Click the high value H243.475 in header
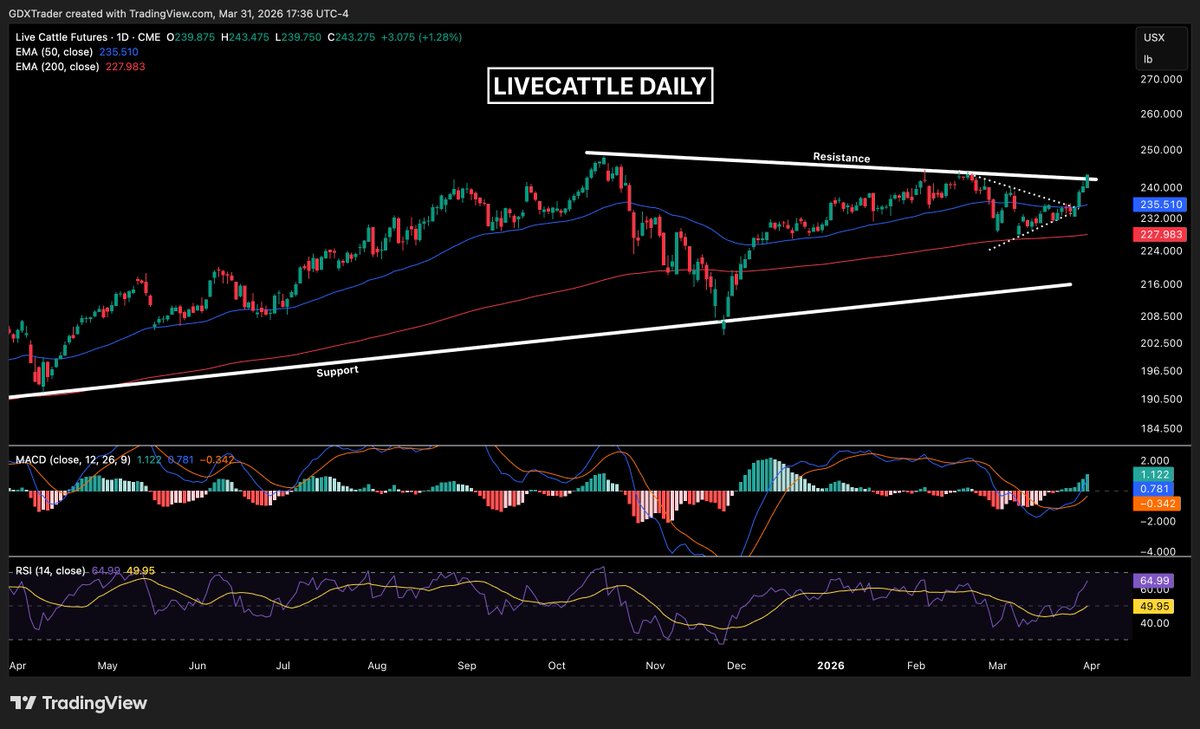Image resolution: width=1200 pixels, height=729 pixels. (243, 37)
